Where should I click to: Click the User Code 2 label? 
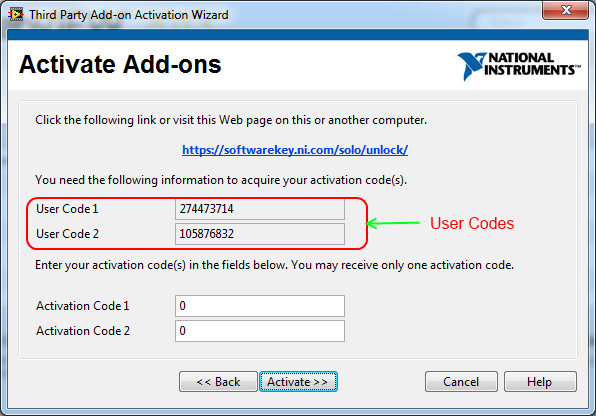[x=67, y=234]
